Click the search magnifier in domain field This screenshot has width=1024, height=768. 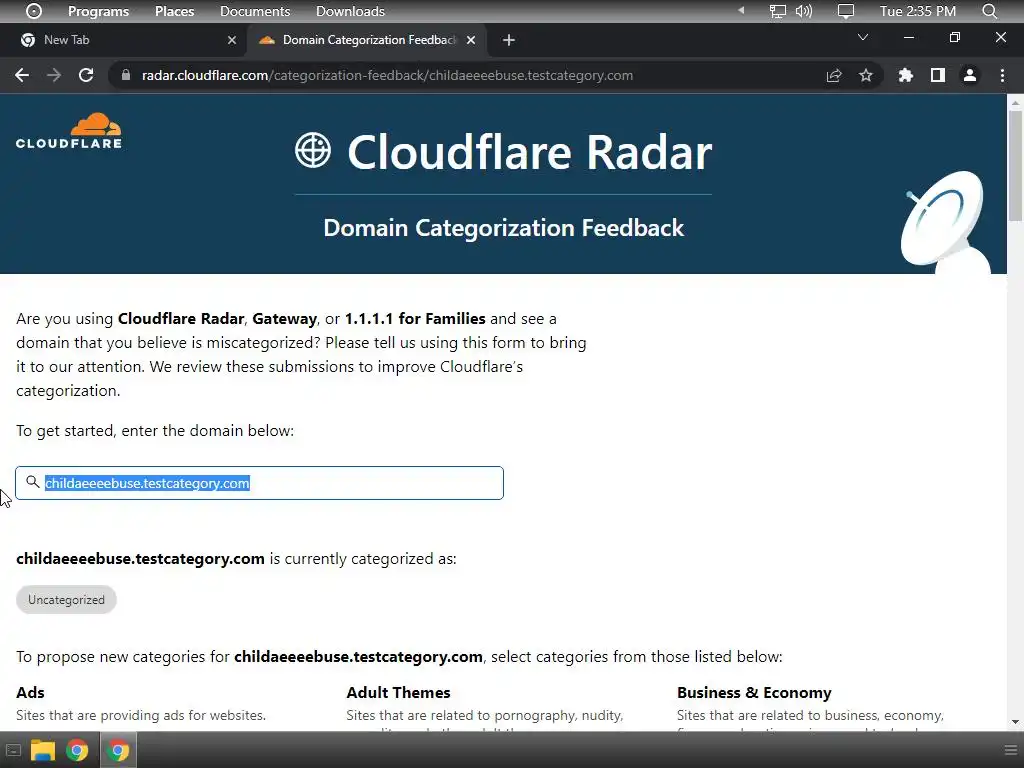click(33, 482)
